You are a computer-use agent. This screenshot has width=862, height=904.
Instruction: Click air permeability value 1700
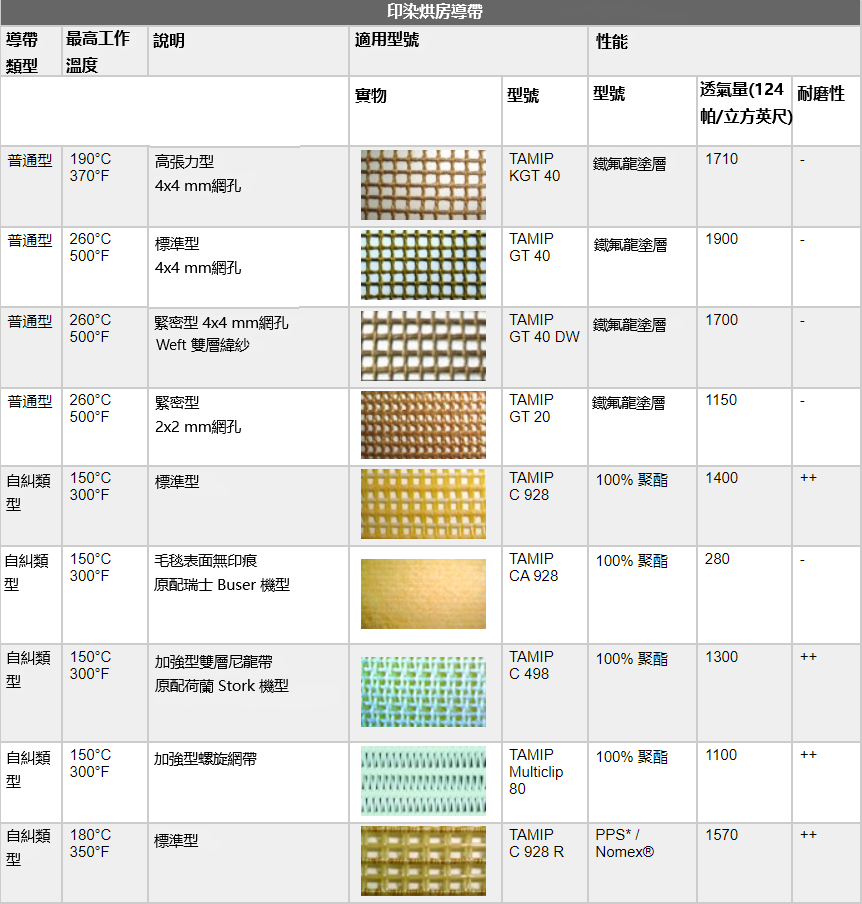point(721,320)
